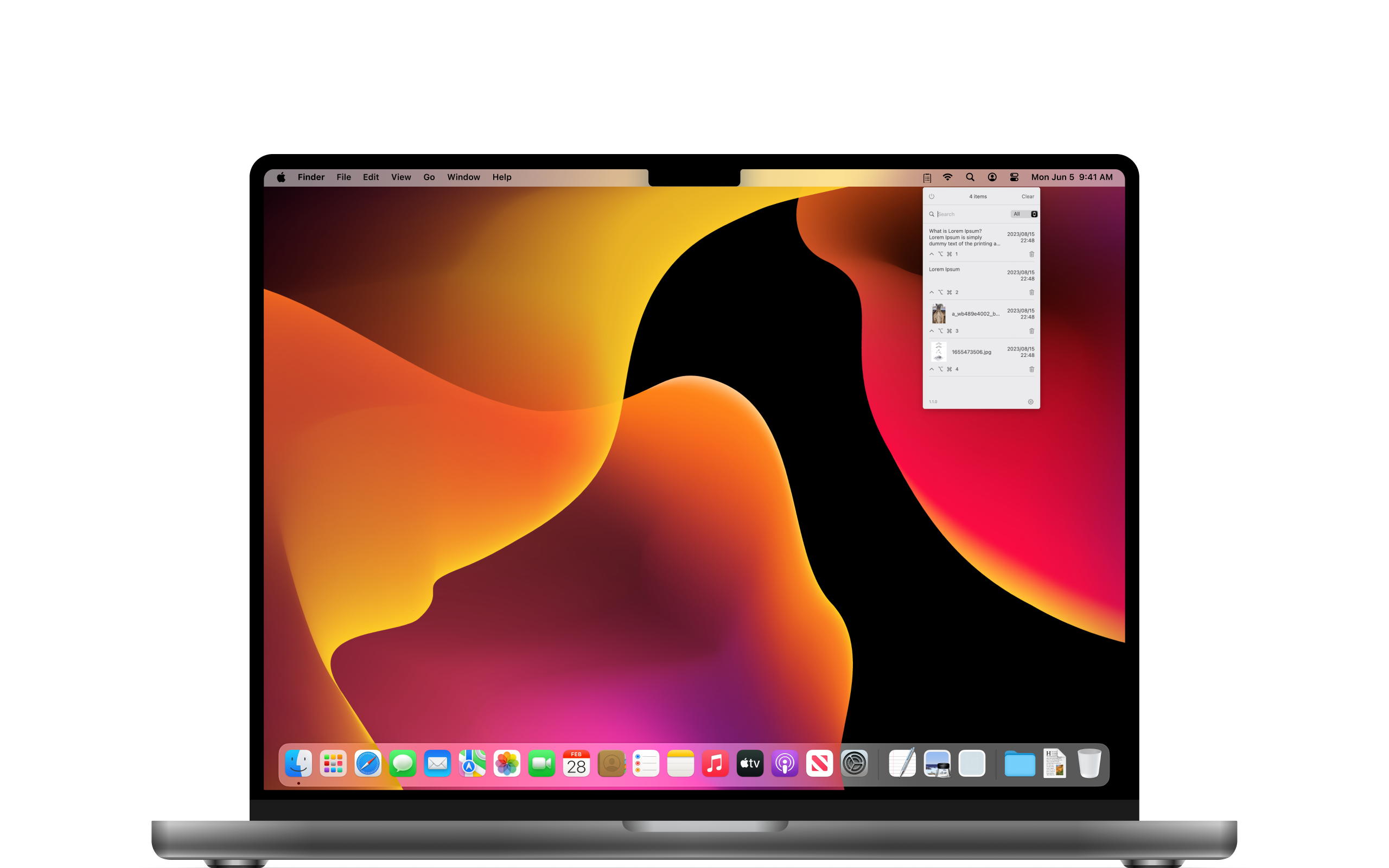Open Reminders from the Dock
The width and height of the screenshot is (1389, 868).
coord(646,763)
